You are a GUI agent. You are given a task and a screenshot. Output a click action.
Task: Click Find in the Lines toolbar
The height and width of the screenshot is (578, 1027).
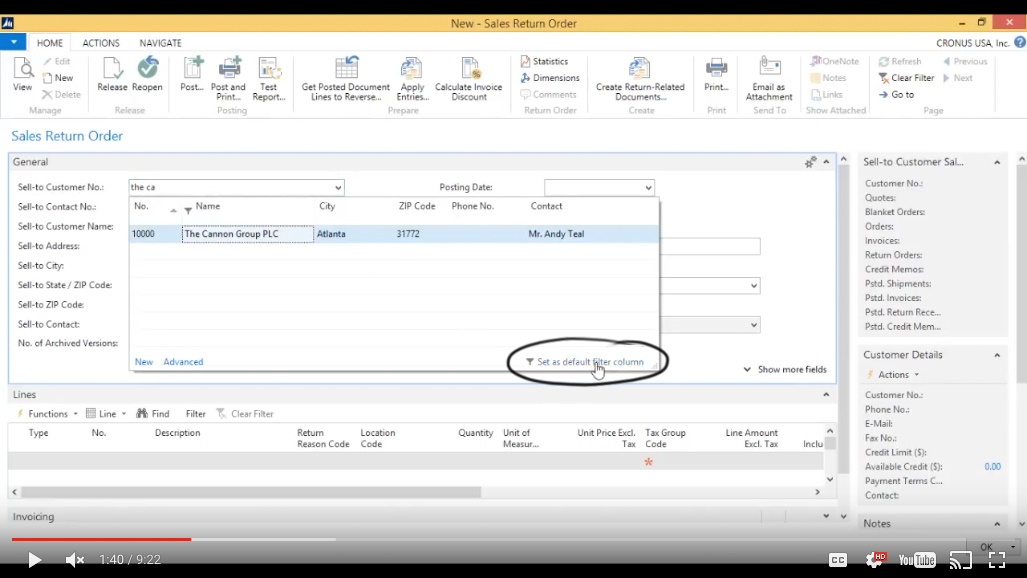pyautogui.click(x=153, y=414)
